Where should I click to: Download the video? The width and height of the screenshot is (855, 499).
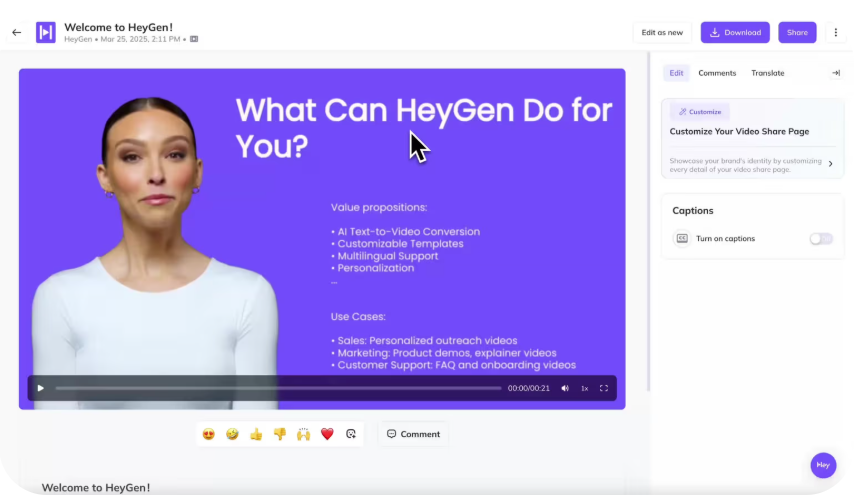735,33
